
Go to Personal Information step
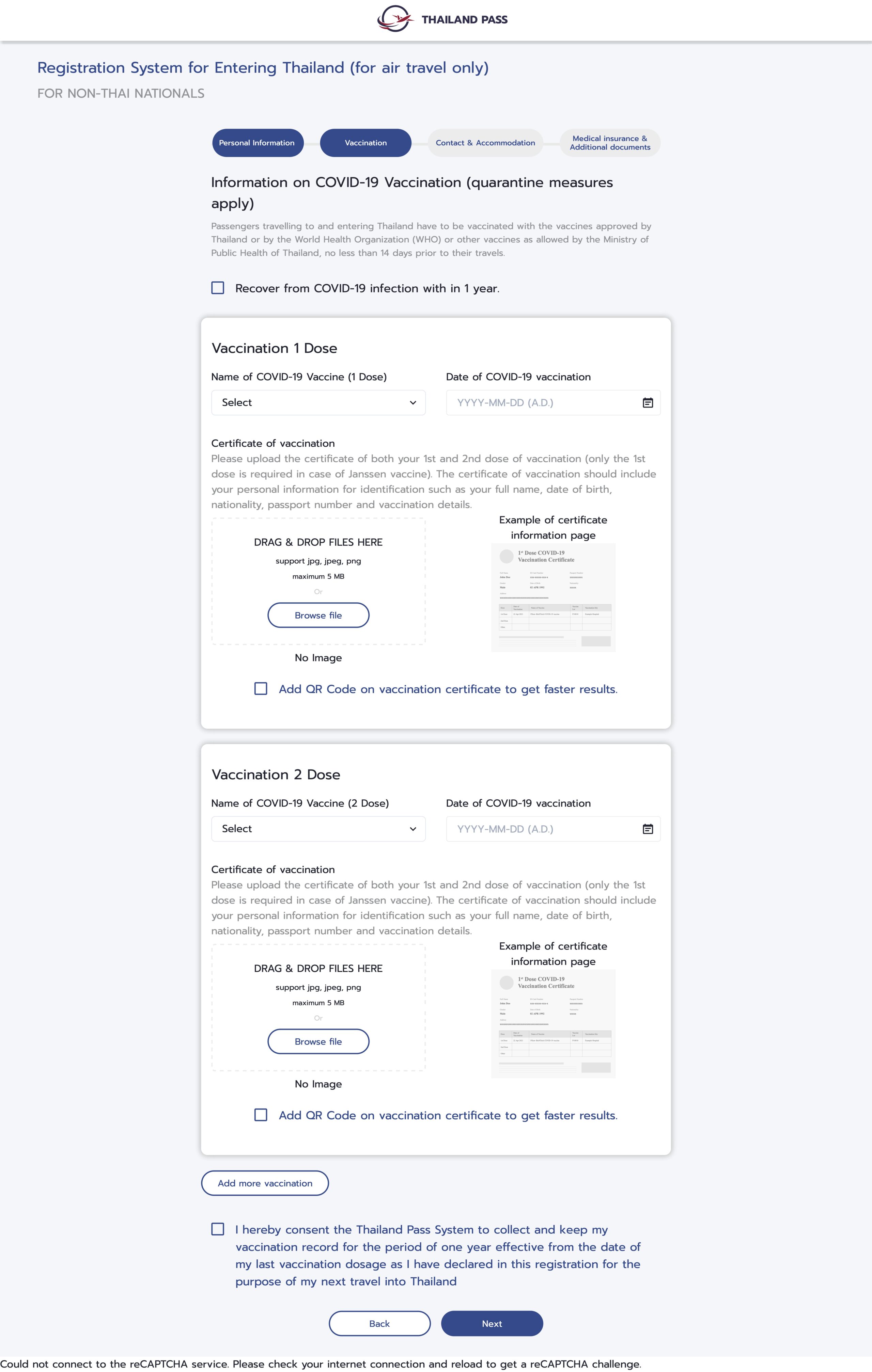pyautogui.click(x=257, y=143)
